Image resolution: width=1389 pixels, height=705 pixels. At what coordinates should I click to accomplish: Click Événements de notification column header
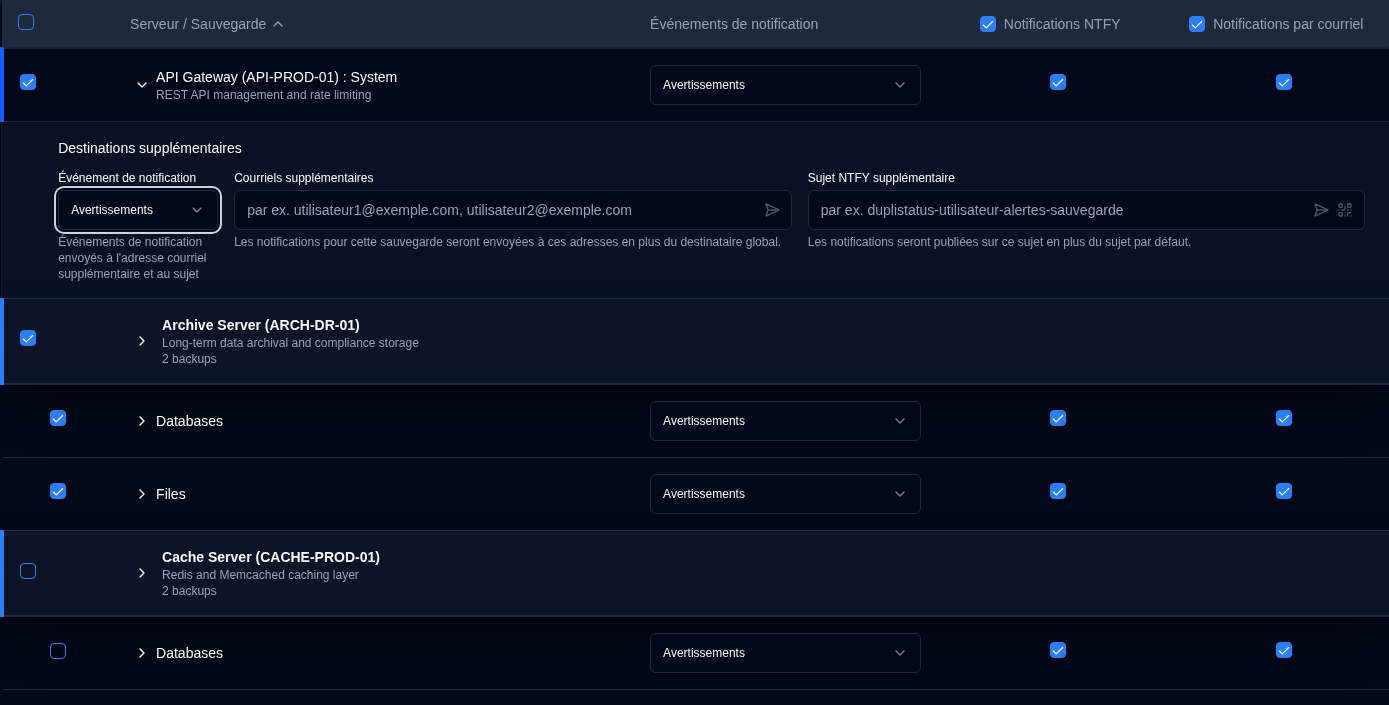coord(734,24)
